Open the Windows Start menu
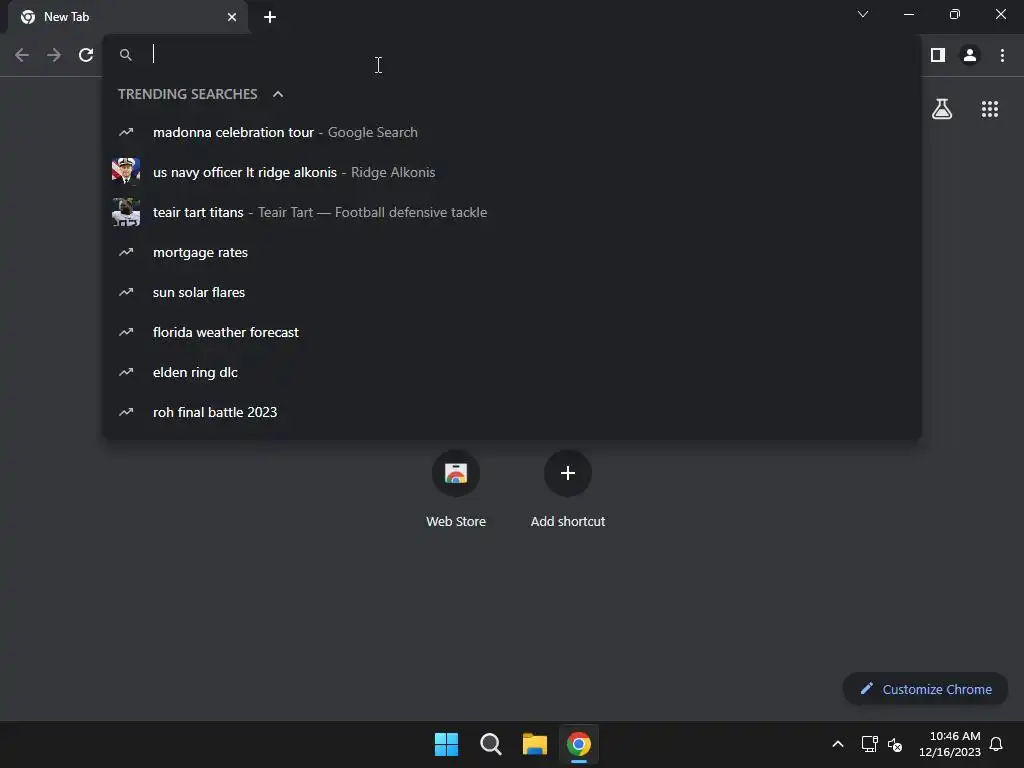The width and height of the screenshot is (1024, 768). click(447, 744)
